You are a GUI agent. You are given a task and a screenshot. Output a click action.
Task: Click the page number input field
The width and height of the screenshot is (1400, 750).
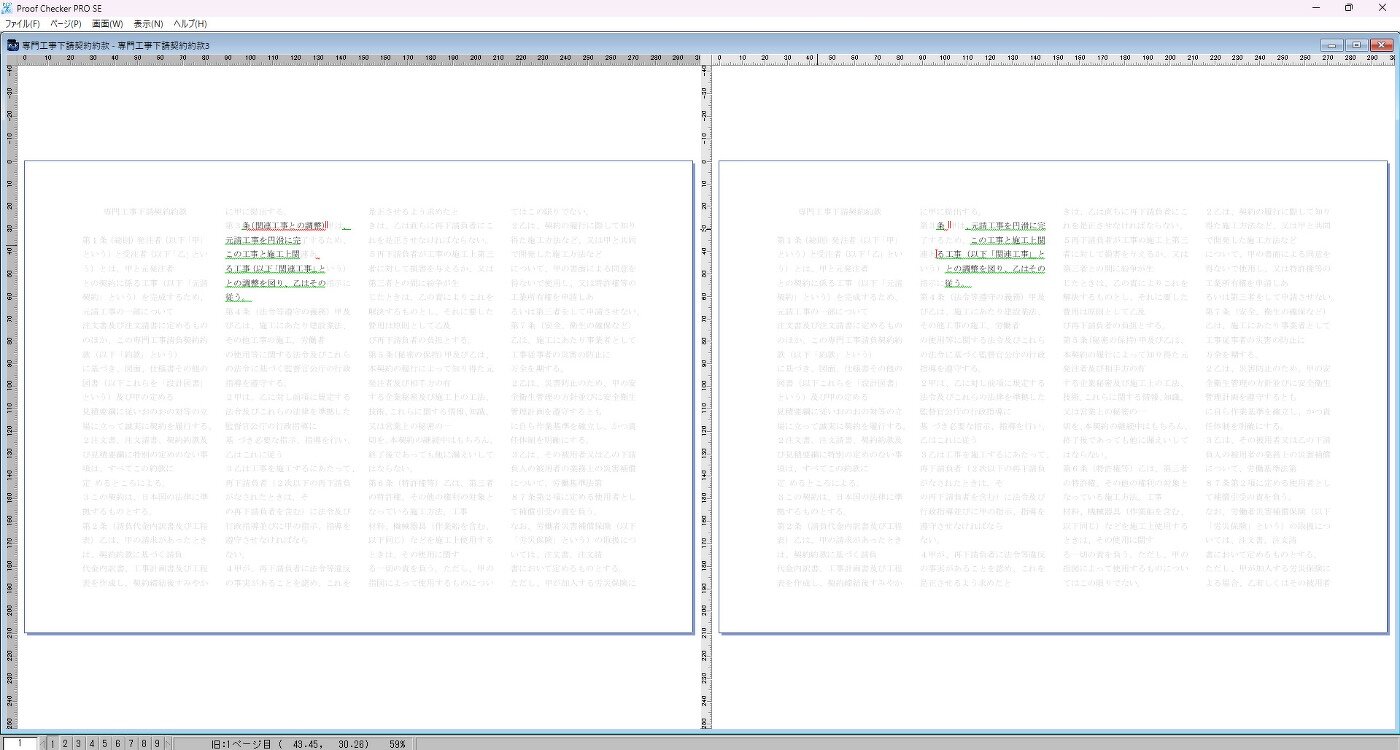20,743
